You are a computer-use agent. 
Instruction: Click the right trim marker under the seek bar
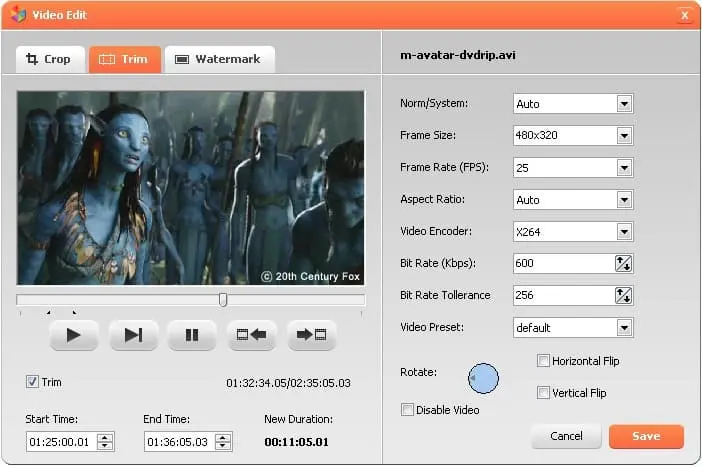(x=74, y=313)
